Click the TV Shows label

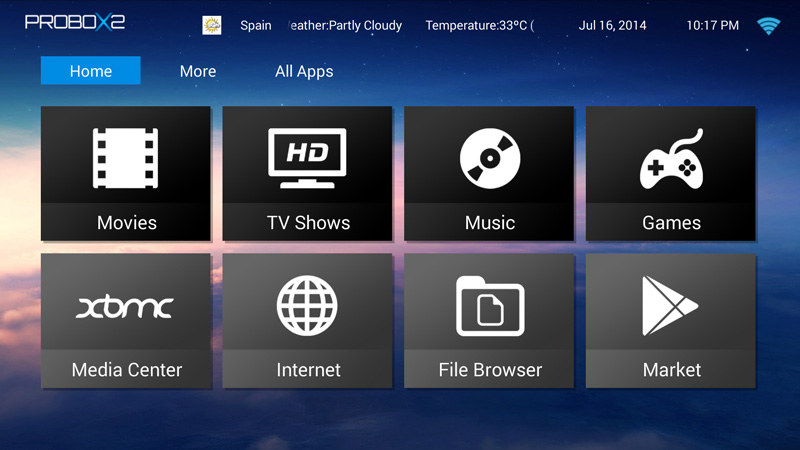pos(308,222)
